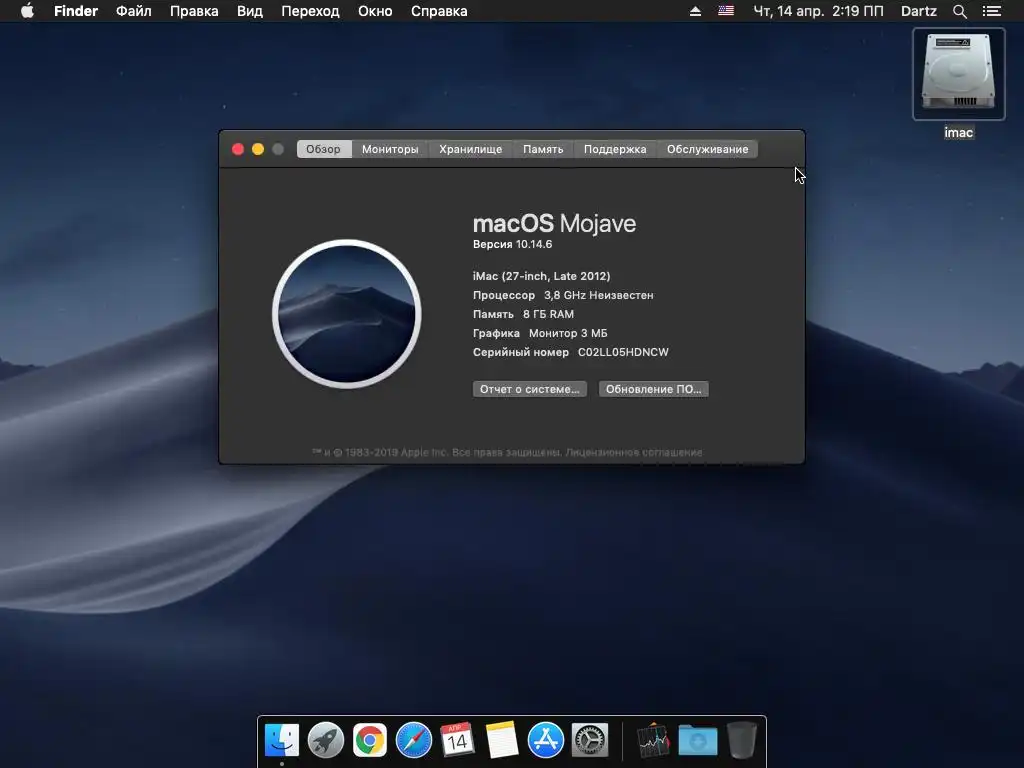Image resolution: width=1024 pixels, height=768 pixels.
Task: Click the macOS Mojave title text
Action: point(554,223)
